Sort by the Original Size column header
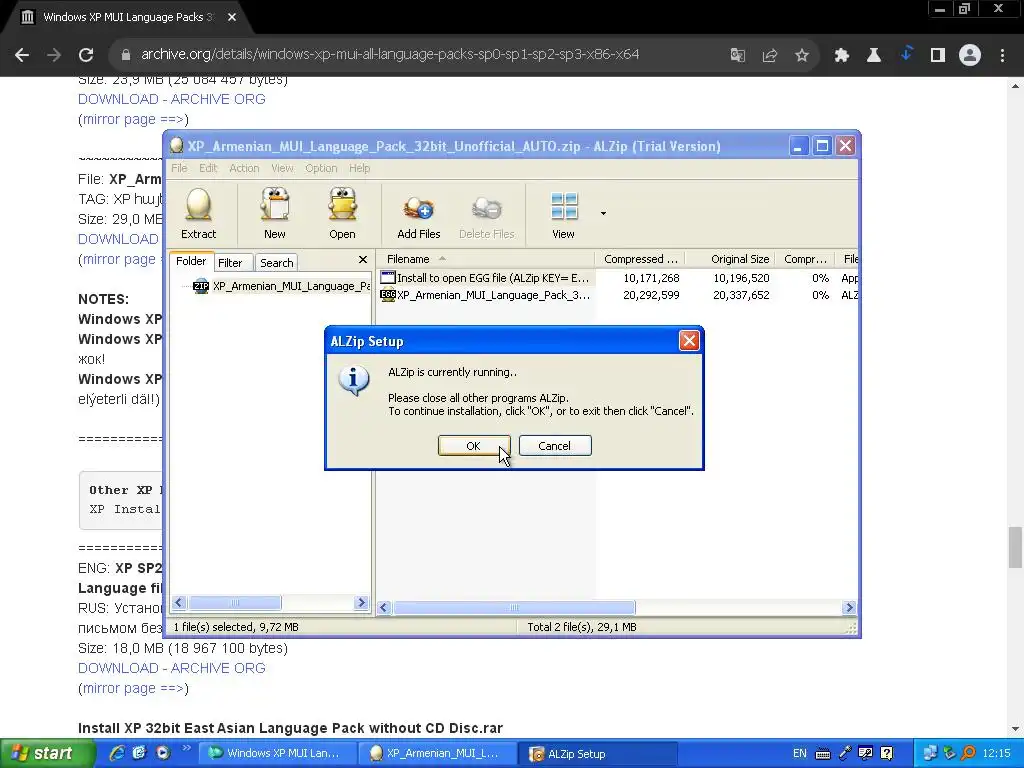The width and height of the screenshot is (1024, 768). pyautogui.click(x=731, y=259)
